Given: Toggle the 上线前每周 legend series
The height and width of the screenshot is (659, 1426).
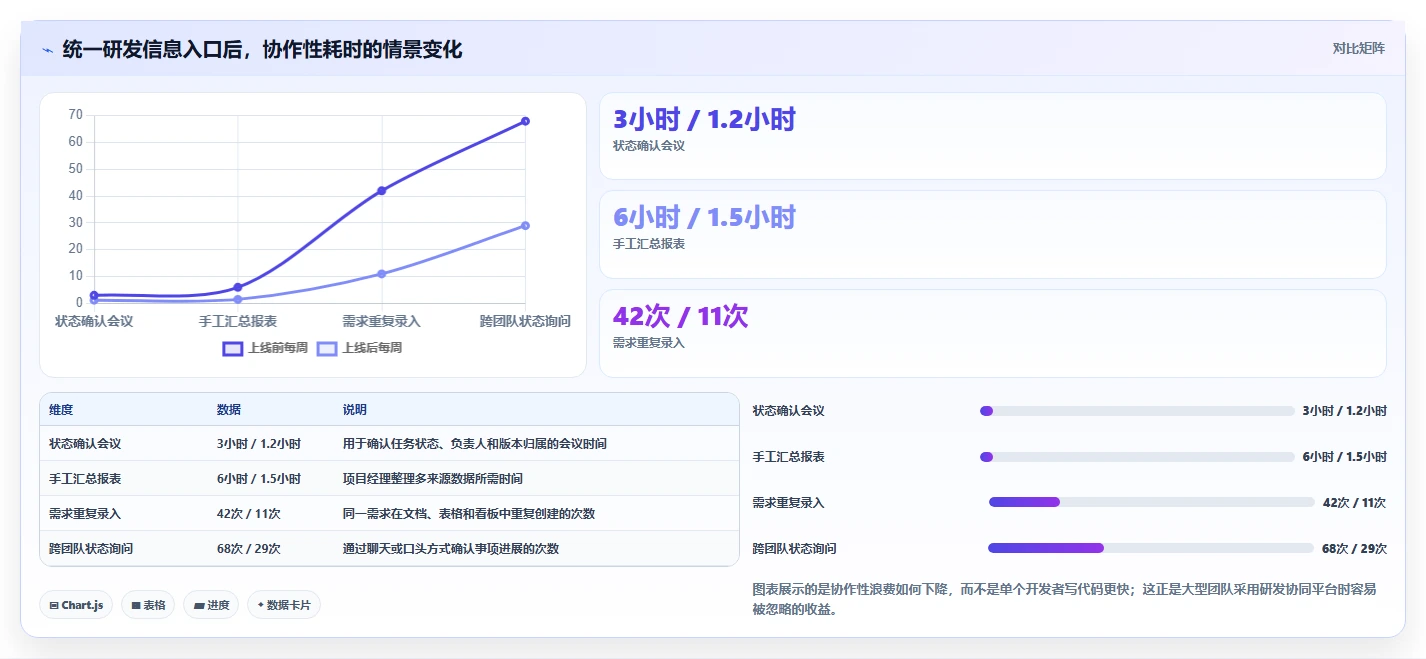Looking at the screenshot, I should click(265, 348).
